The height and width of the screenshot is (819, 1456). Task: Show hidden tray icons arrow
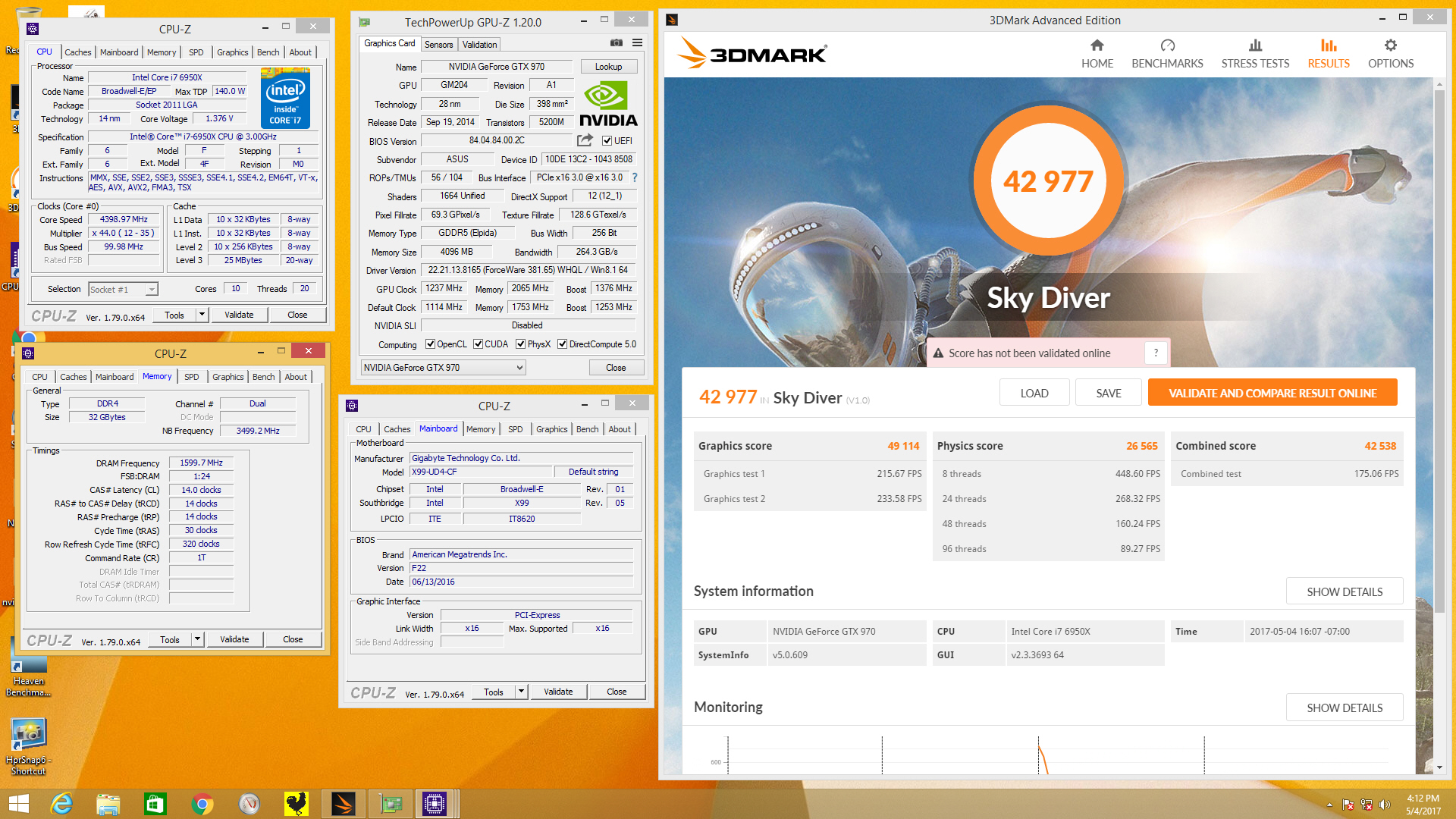point(1329,805)
